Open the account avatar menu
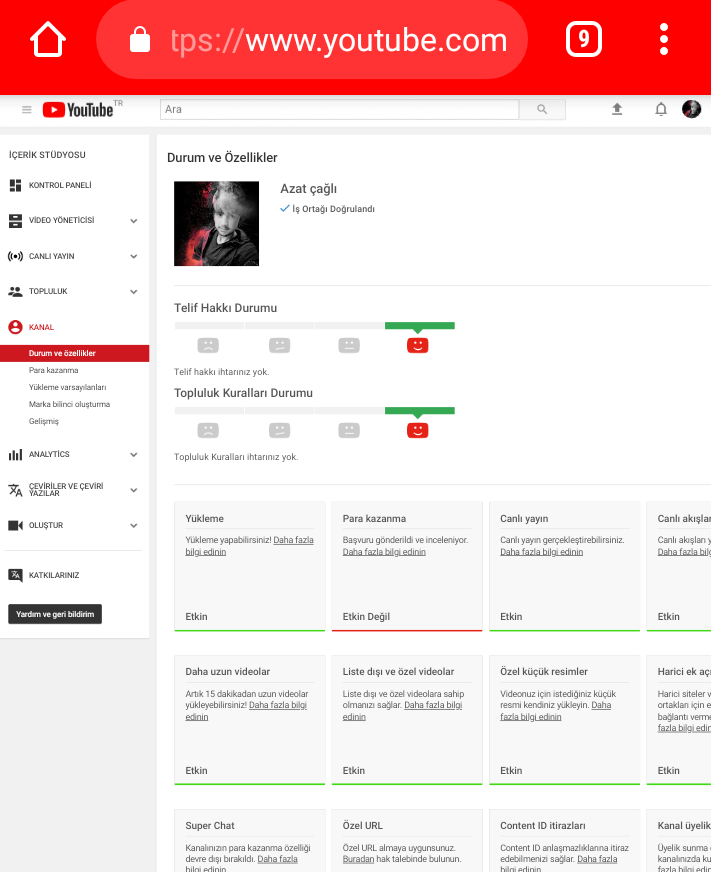711x872 pixels. click(692, 109)
